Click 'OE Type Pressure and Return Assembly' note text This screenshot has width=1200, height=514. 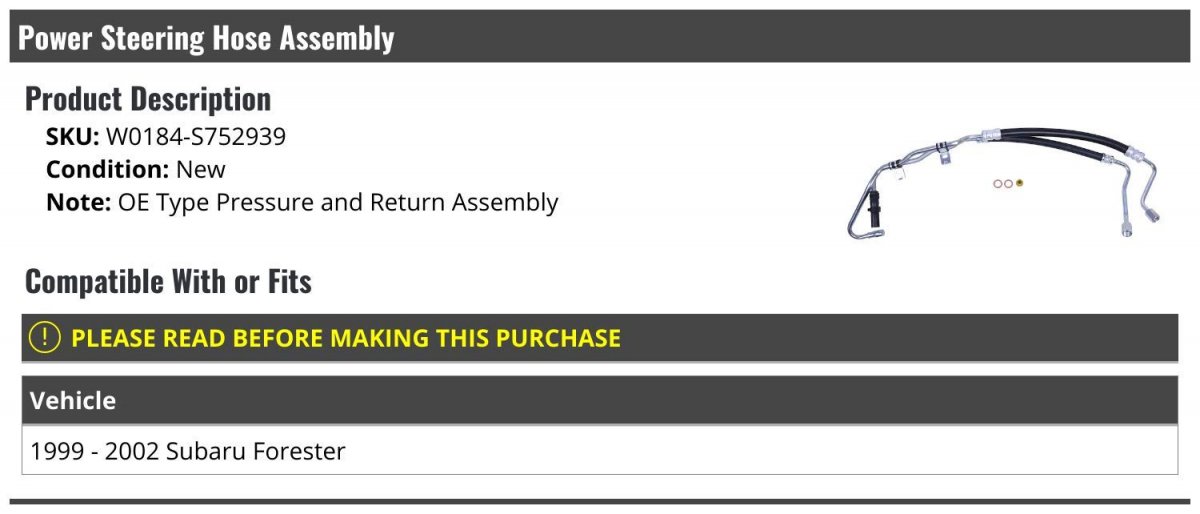tap(338, 202)
